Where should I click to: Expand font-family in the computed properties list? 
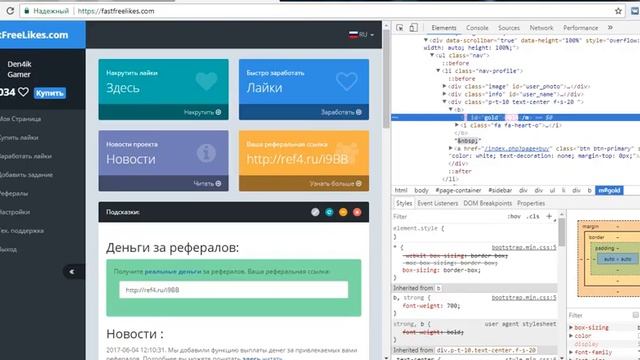coord(571,352)
